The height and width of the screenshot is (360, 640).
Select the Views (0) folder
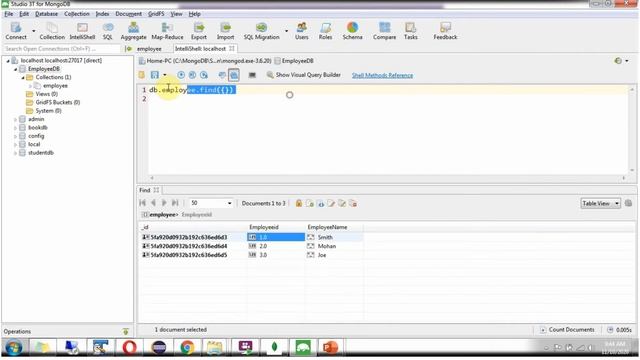[47, 94]
